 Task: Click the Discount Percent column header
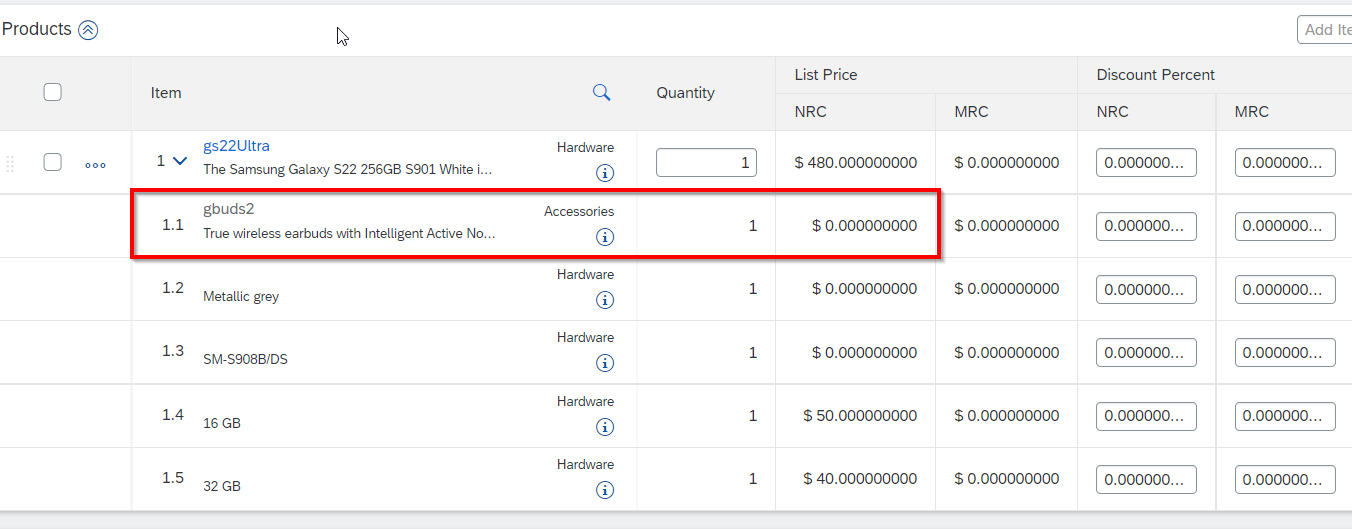tap(1156, 75)
